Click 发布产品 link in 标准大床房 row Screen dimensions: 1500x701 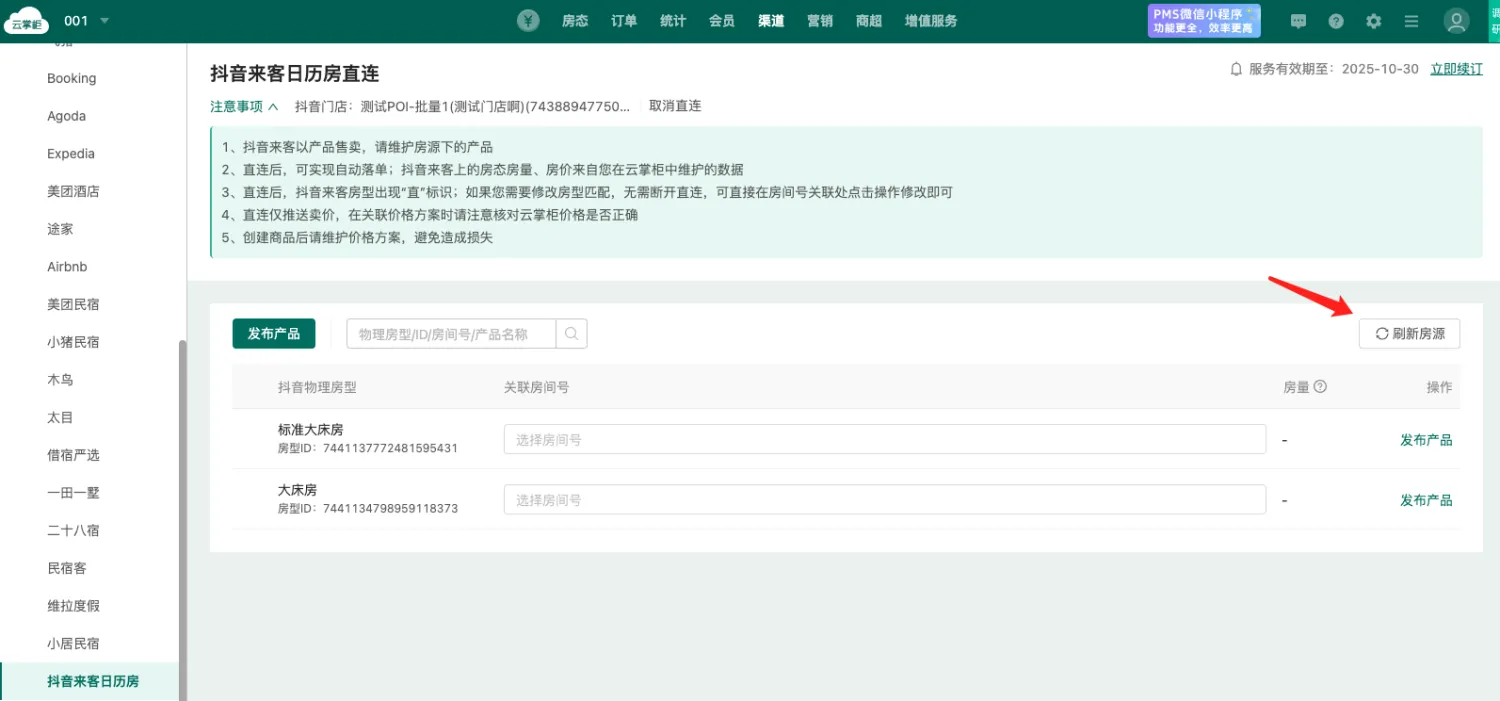tap(1426, 440)
